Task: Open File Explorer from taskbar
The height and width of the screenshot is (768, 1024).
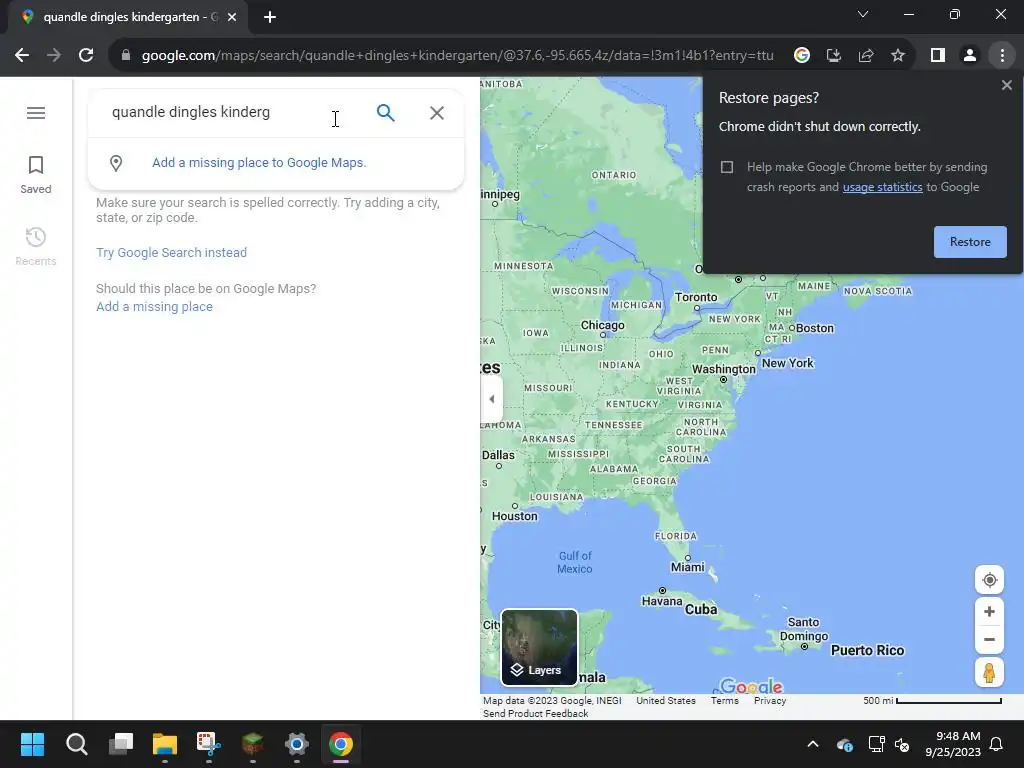Action: click(165, 744)
